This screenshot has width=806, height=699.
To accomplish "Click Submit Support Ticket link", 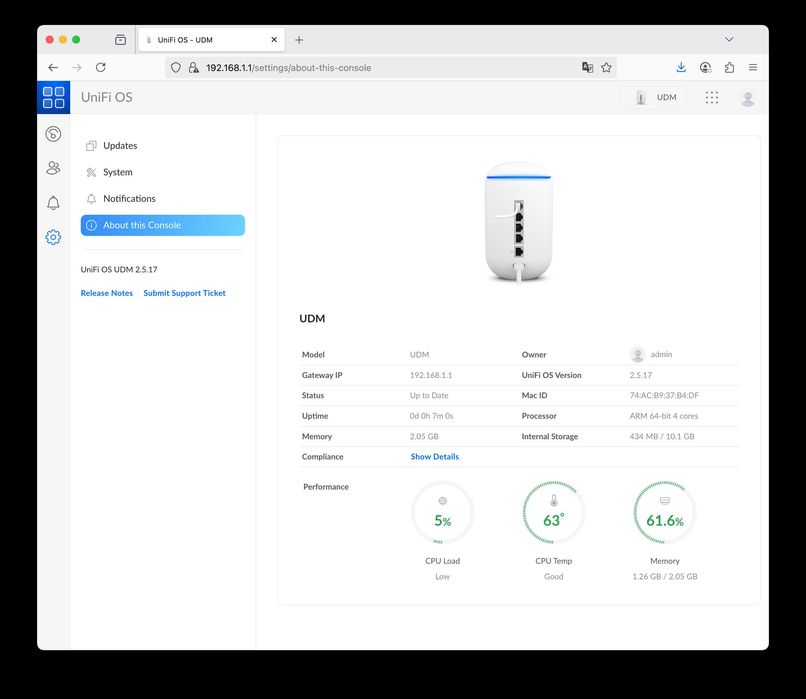I will tap(185, 293).
